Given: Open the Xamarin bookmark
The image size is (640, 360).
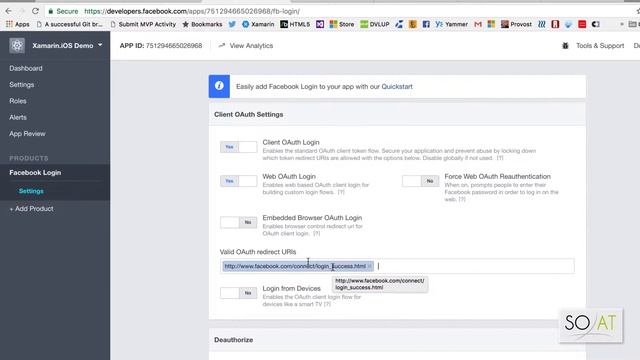Looking at the screenshot, I should [258, 24].
